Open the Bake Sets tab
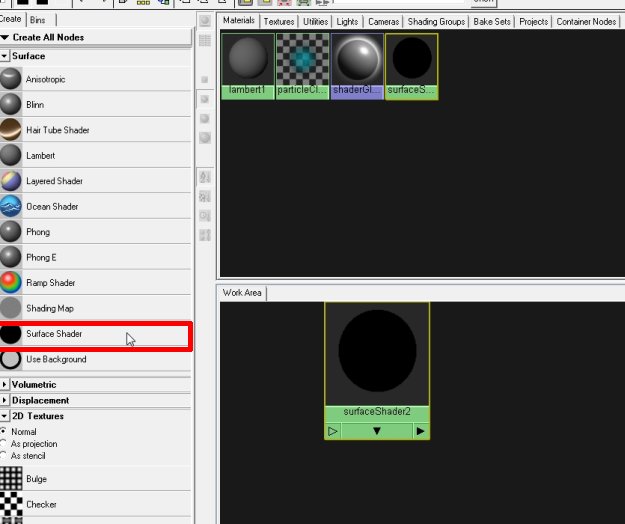The image size is (625, 524). pos(492,22)
